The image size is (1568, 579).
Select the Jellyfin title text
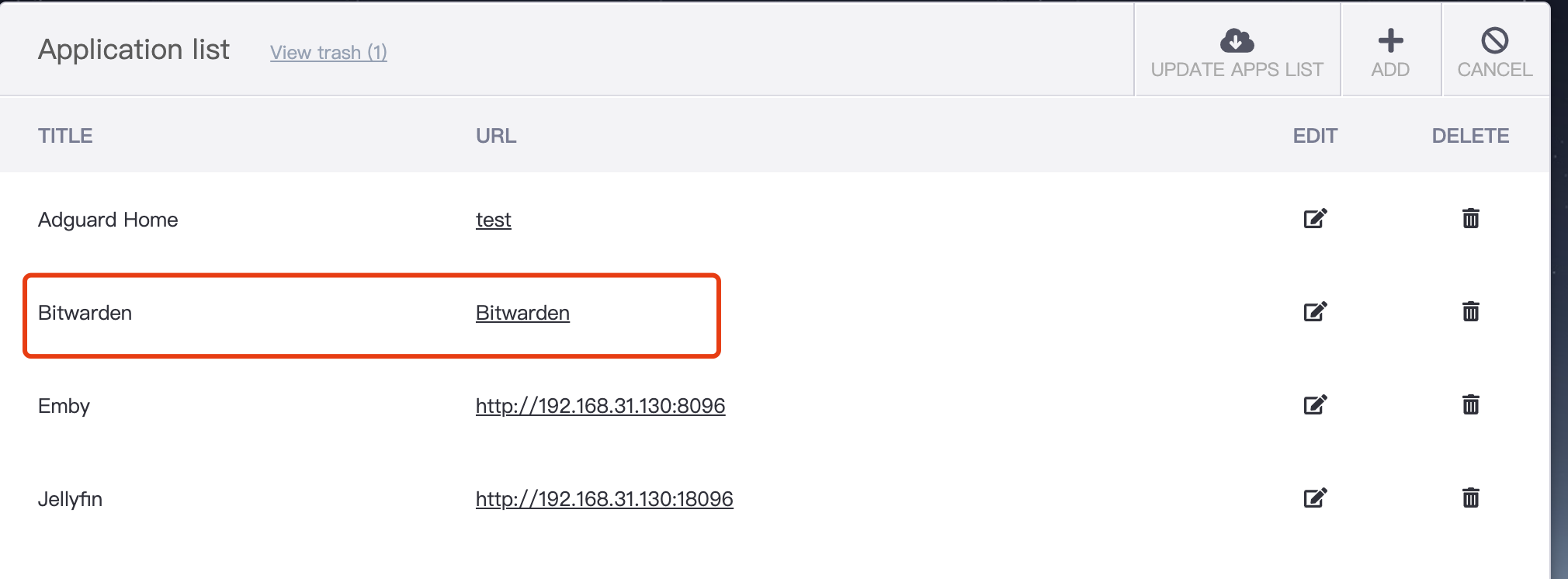[x=70, y=499]
